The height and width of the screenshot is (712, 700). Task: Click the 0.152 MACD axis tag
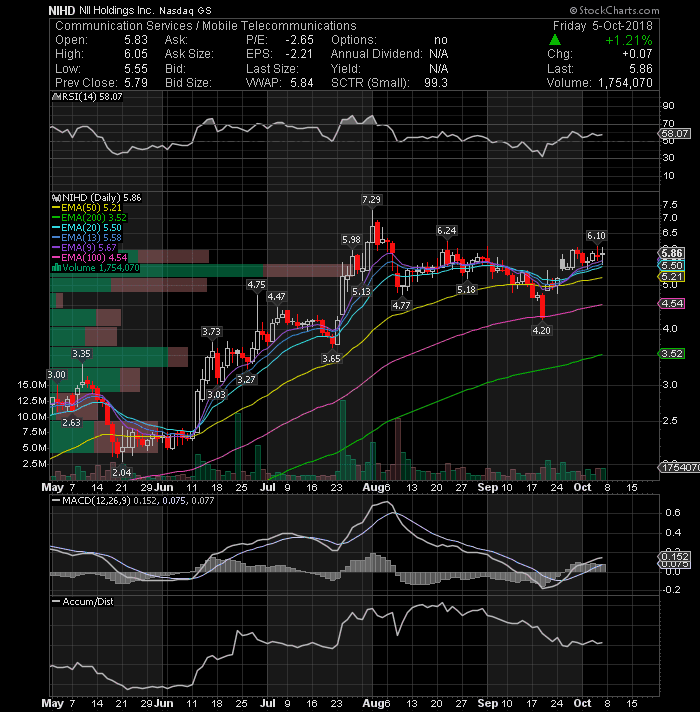point(675,556)
